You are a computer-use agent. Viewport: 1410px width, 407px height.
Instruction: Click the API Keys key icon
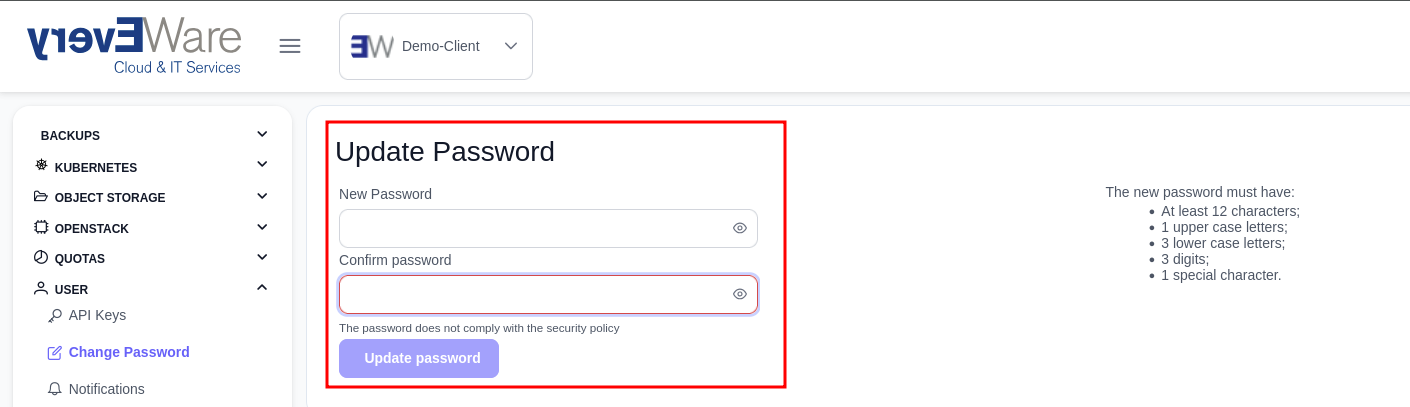(x=55, y=316)
